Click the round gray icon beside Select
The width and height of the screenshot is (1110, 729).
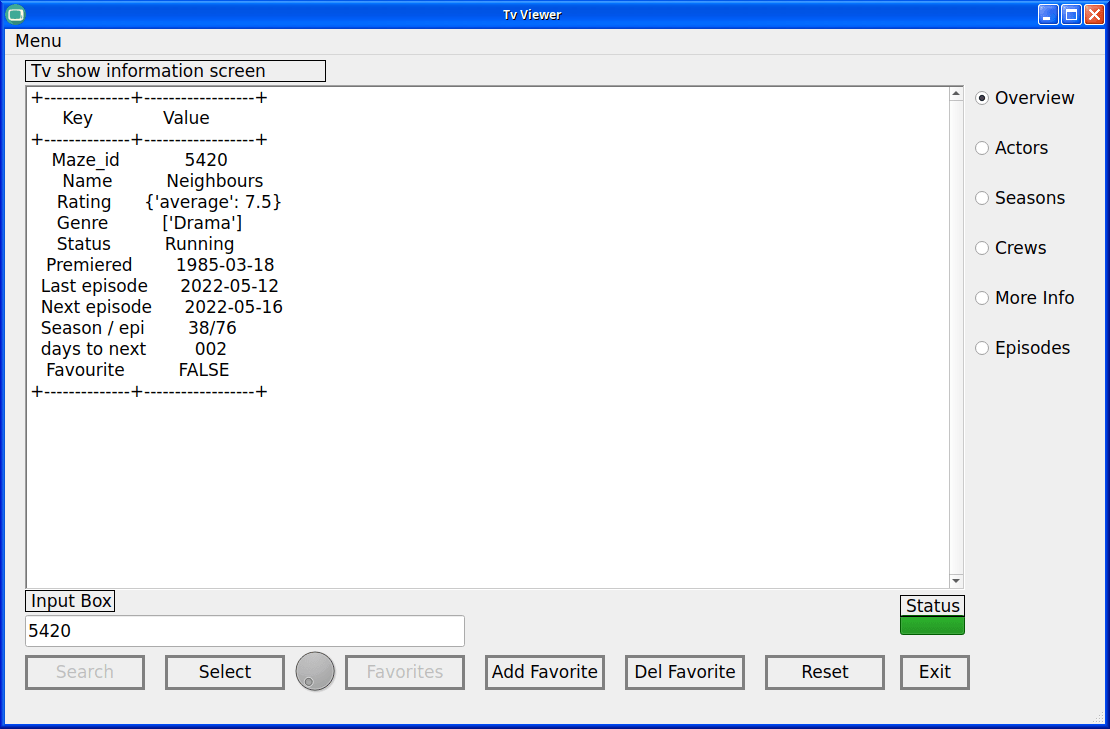point(315,672)
